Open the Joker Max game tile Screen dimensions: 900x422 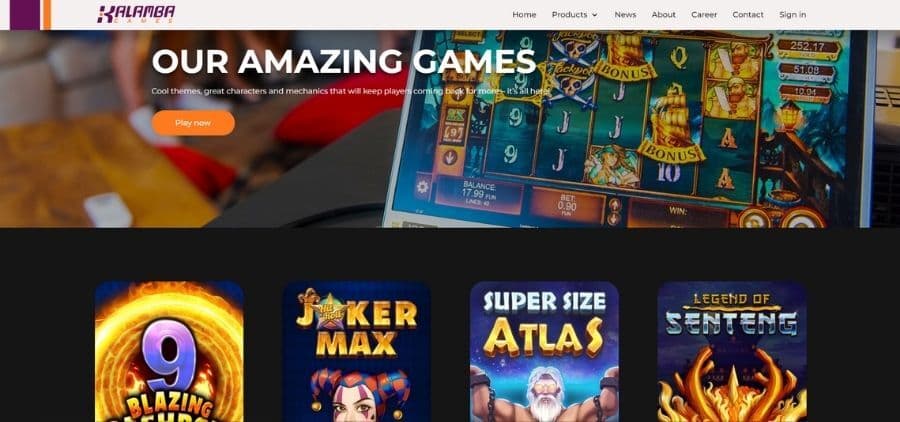pyautogui.click(x=356, y=351)
